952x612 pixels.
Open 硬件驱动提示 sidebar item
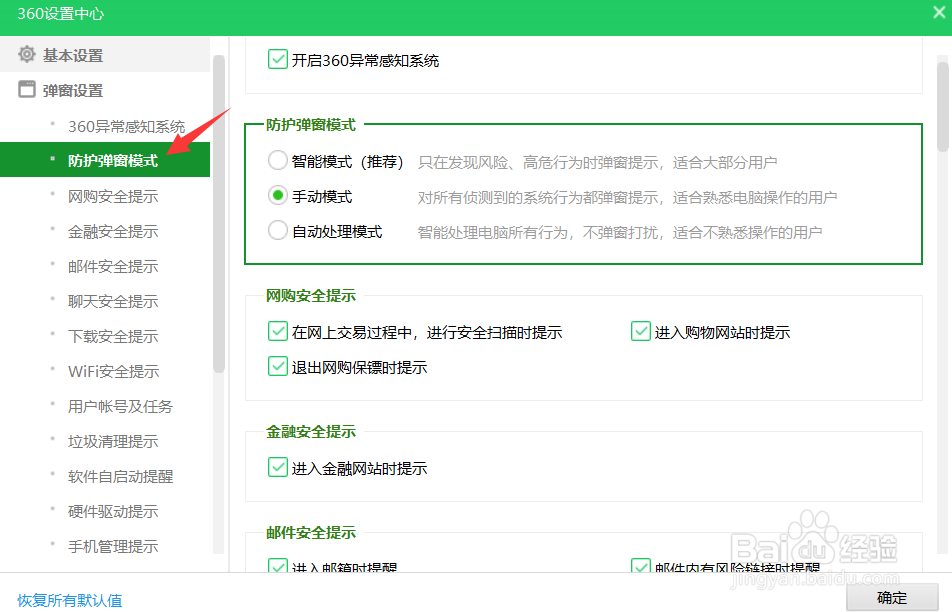pyautogui.click(x=113, y=512)
